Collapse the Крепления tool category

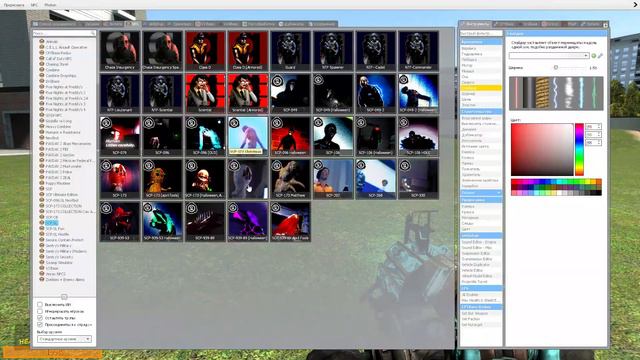click(x=481, y=42)
